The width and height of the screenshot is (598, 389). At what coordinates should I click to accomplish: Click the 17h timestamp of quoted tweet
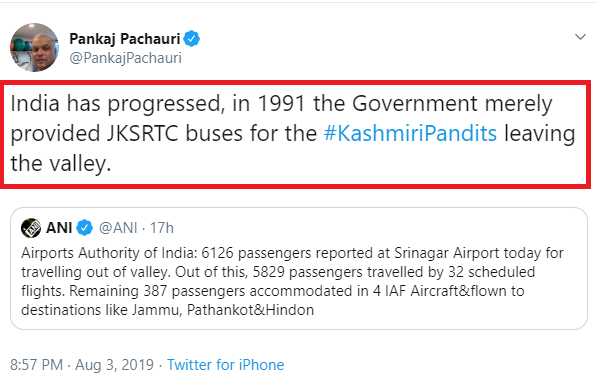tap(162, 228)
